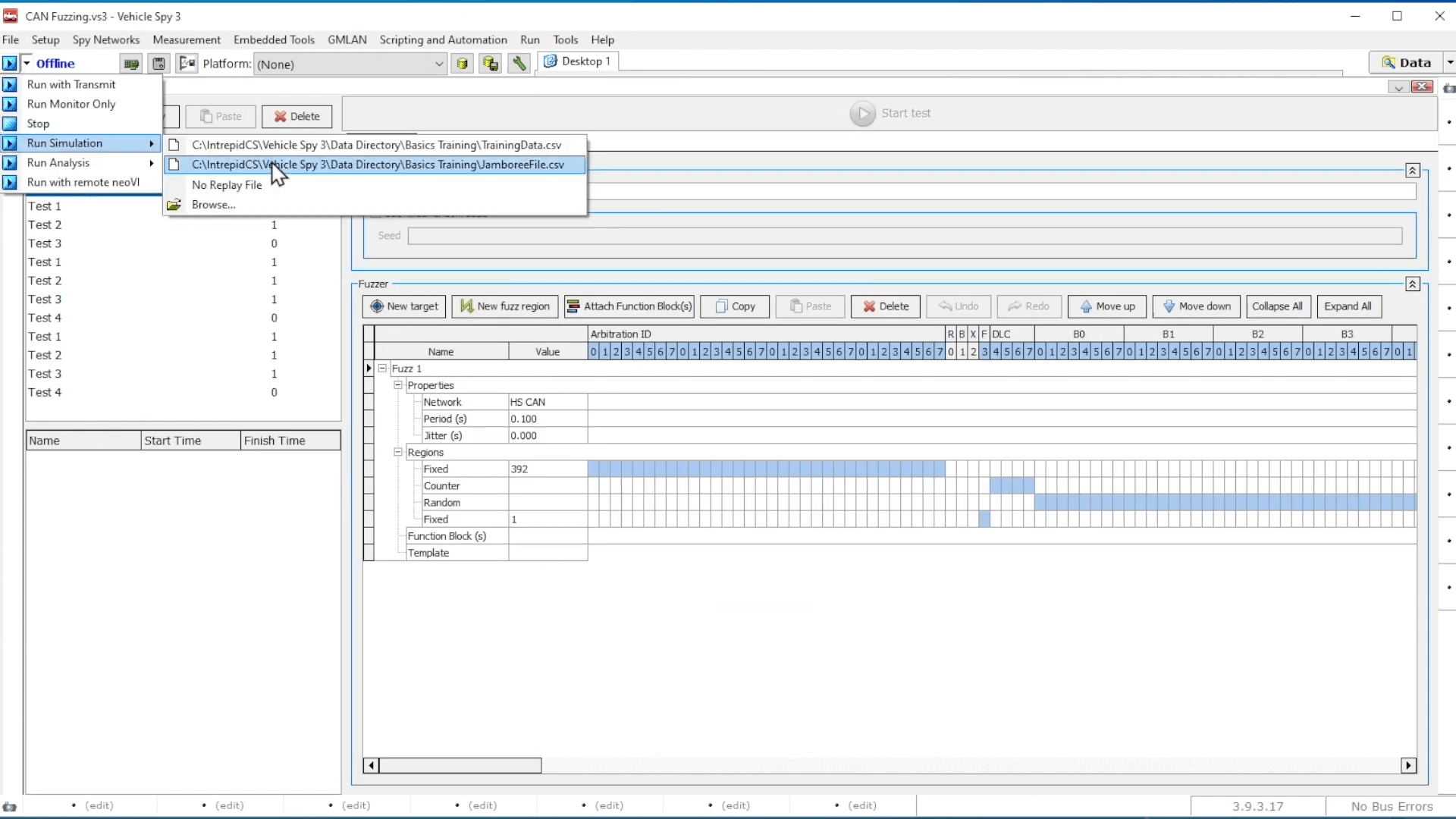Click the save disk icon in the toolbar

point(158,64)
